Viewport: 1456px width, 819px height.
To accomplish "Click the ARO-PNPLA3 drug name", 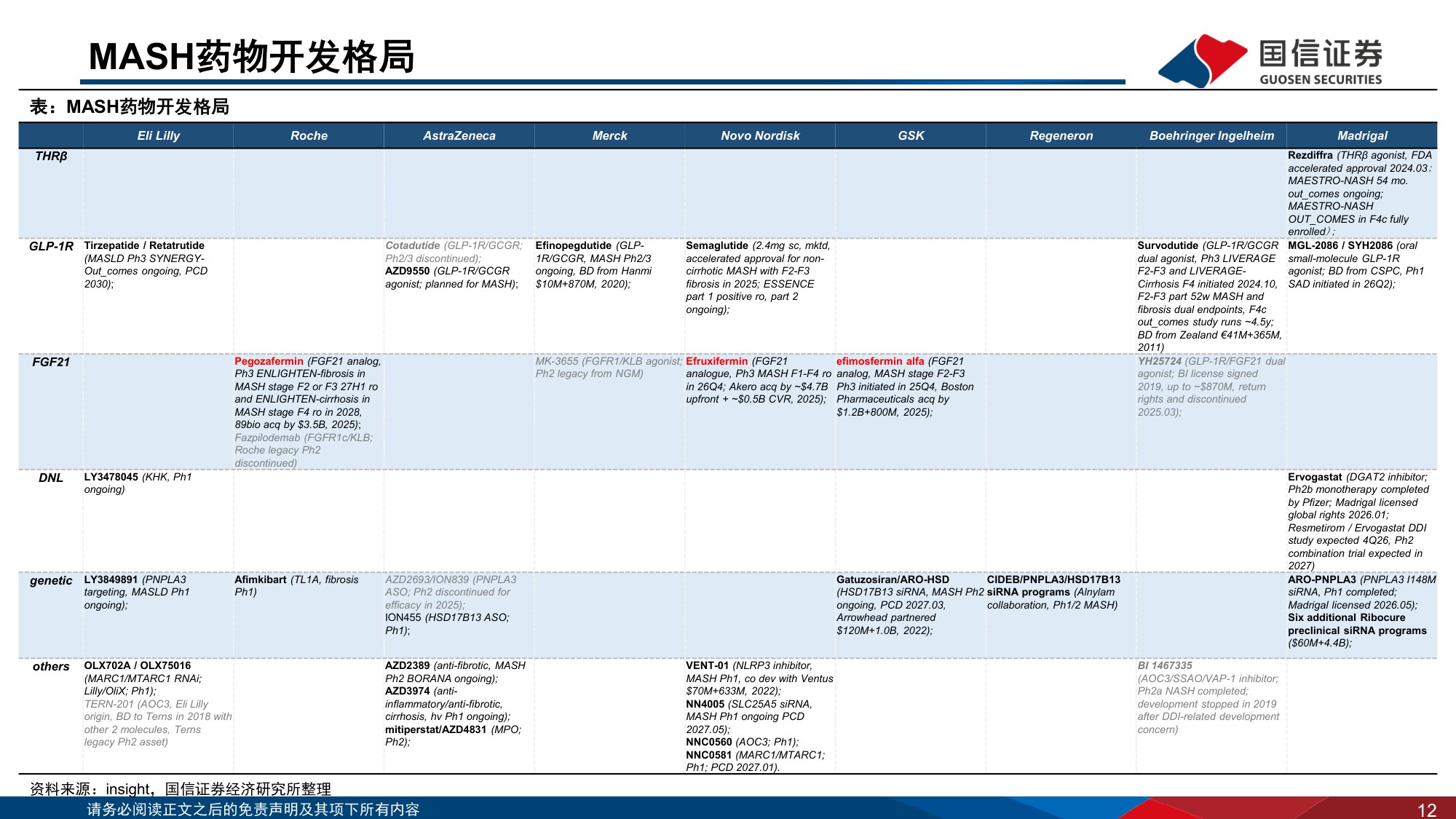I will coord(1322,579).
